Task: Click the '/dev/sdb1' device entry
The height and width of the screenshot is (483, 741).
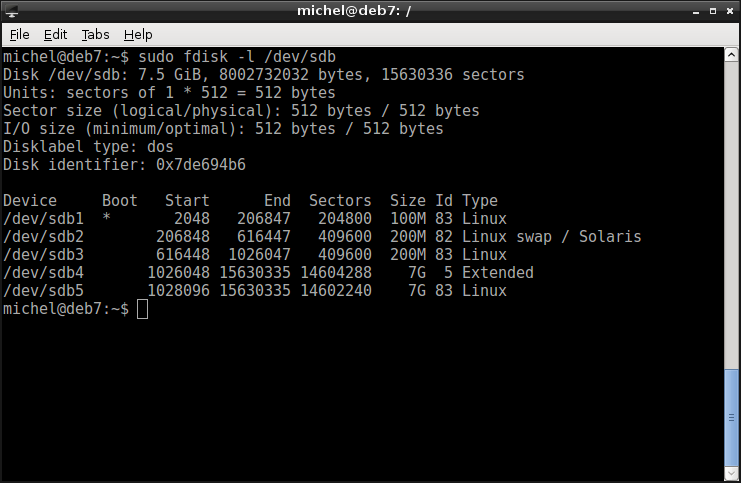Action: coord(43,218)
